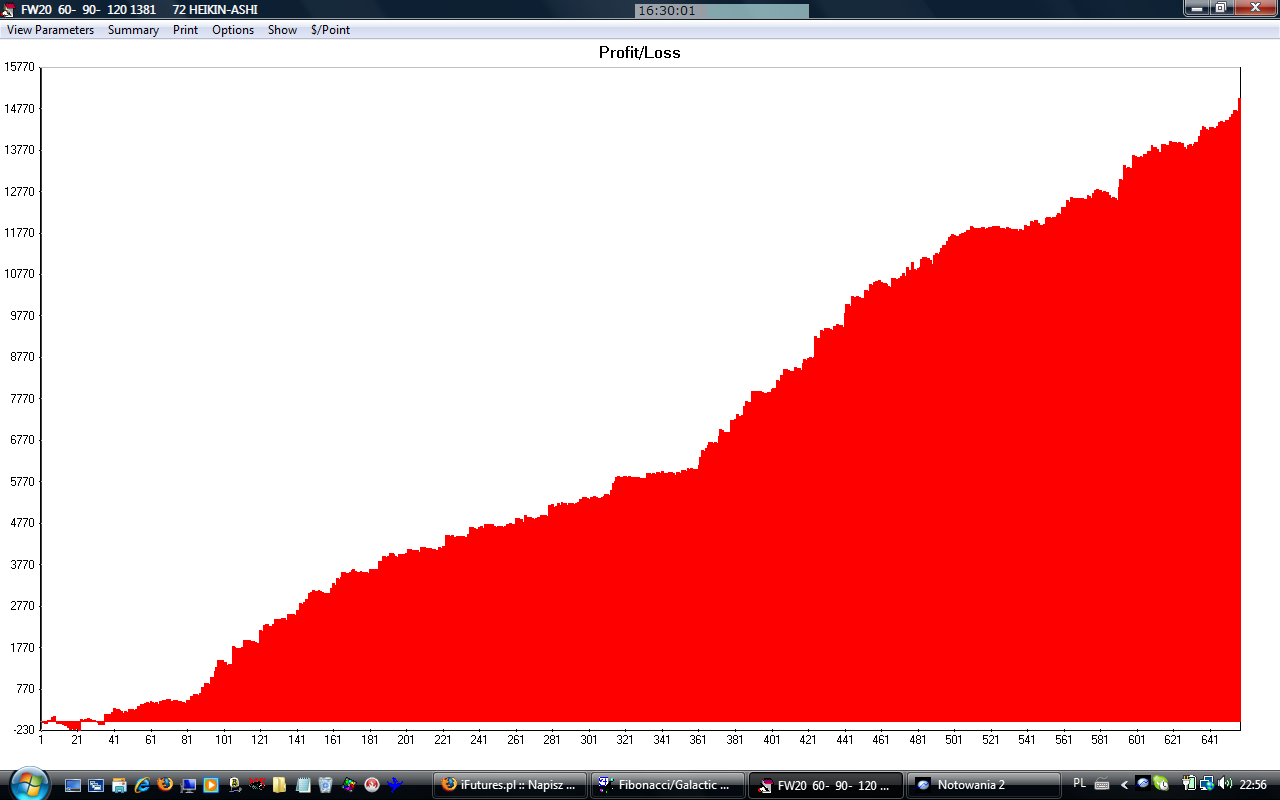
Task: Open the Show menu
Action: click(282, 30)
